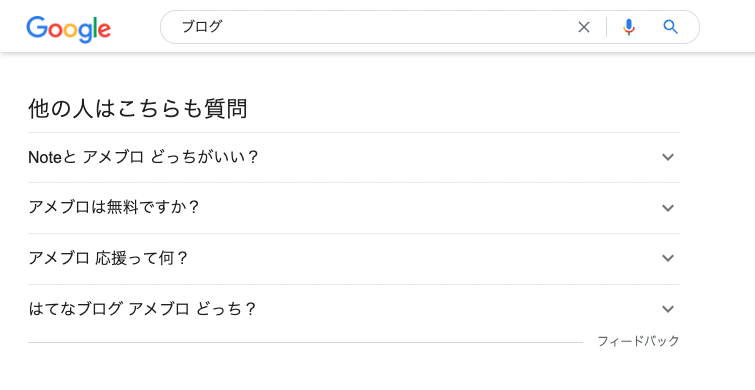Expand chevron for Noteと アメブロ どっちがいい?
The height and width of the screenshot is (390, 755).
pos(668,157)
